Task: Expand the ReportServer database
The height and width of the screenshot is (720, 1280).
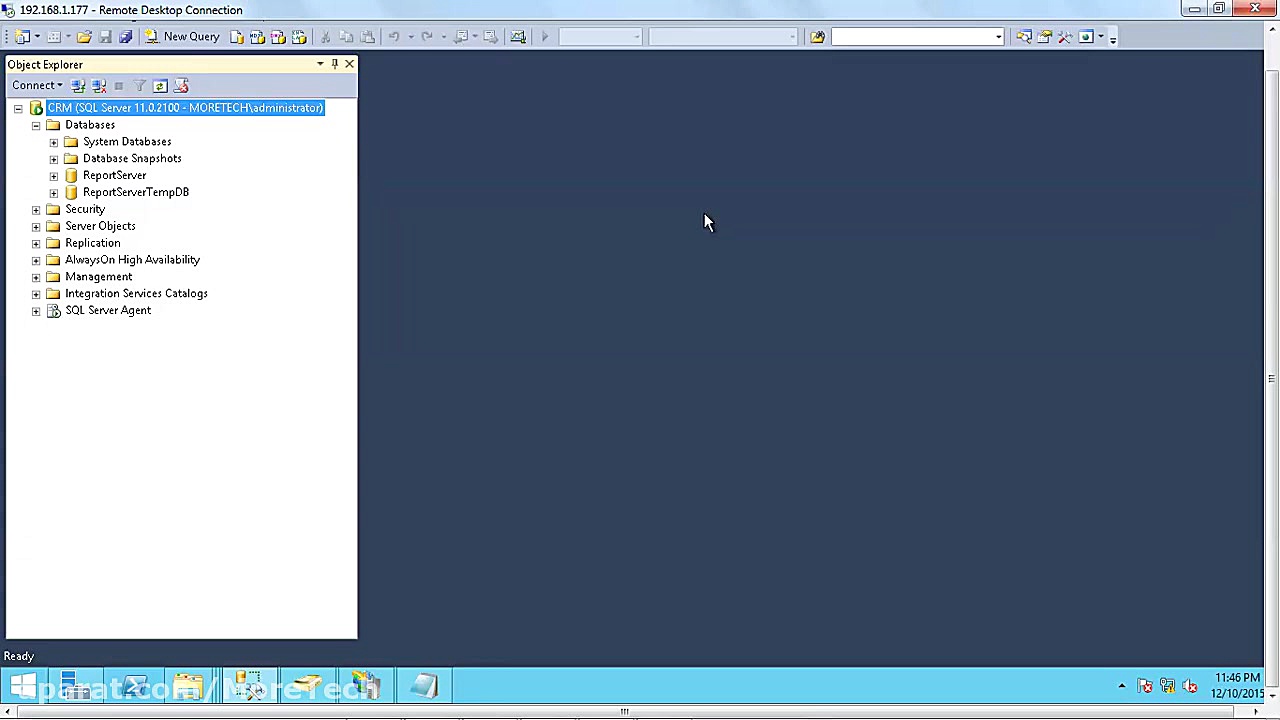Action: point(54,176)
